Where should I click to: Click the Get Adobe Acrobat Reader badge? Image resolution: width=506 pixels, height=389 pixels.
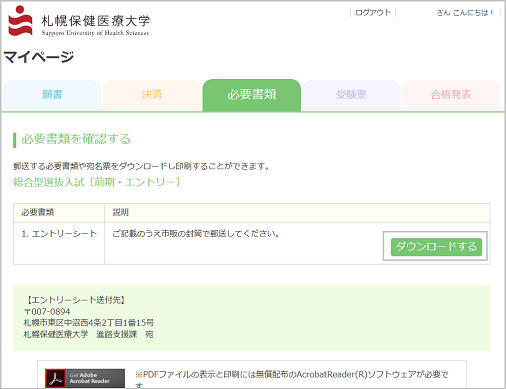pyautogui.click(x=85, y=378)
